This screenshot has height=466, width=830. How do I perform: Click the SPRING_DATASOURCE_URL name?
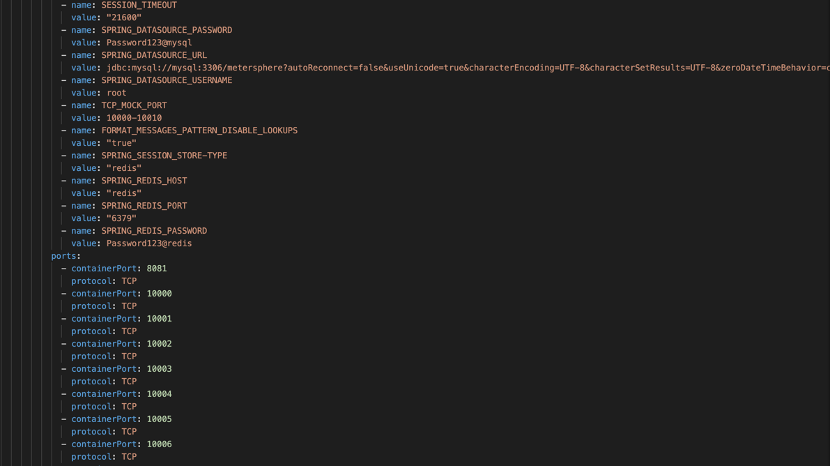coord(154,55)
